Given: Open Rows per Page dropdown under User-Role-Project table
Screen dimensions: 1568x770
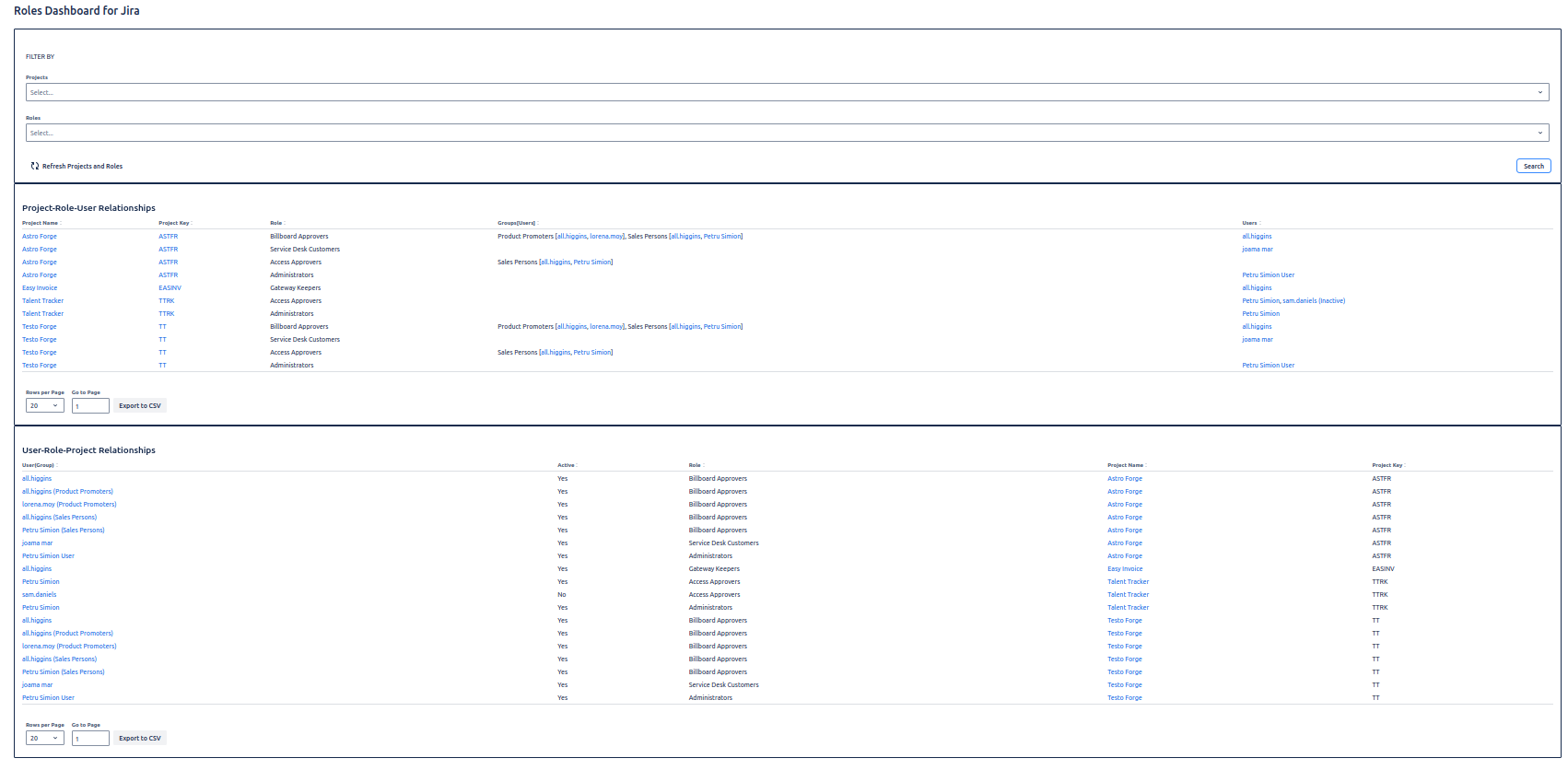Looking at the screenshot, I should (x=45, y=738).
